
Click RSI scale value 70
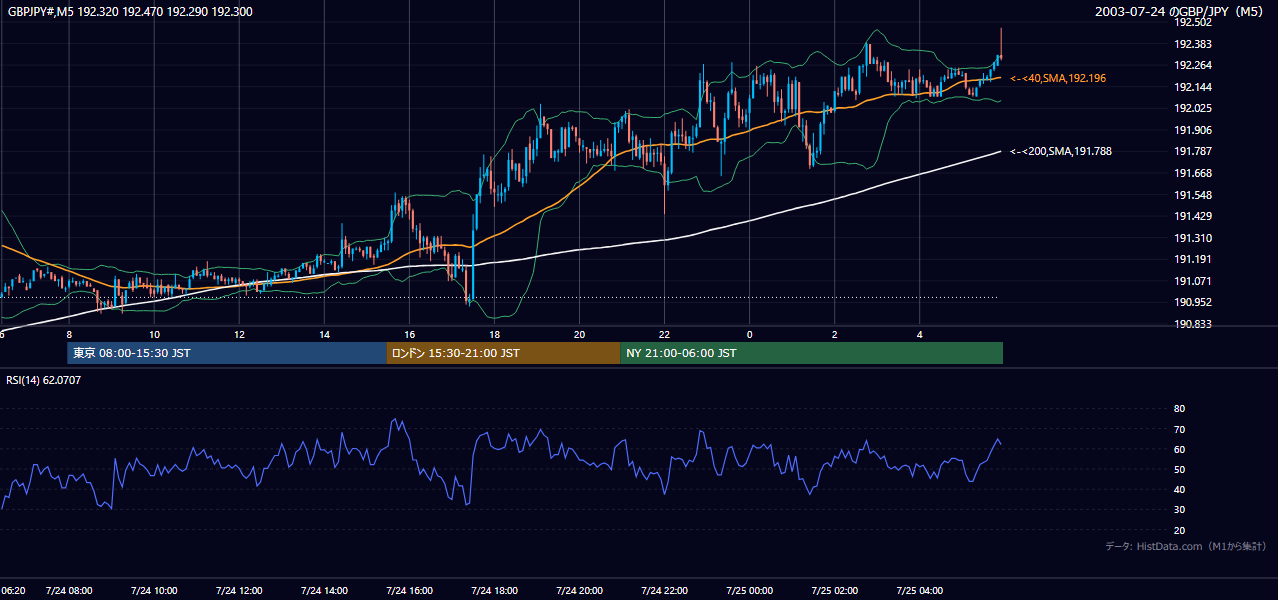[x=1179, y=429]
